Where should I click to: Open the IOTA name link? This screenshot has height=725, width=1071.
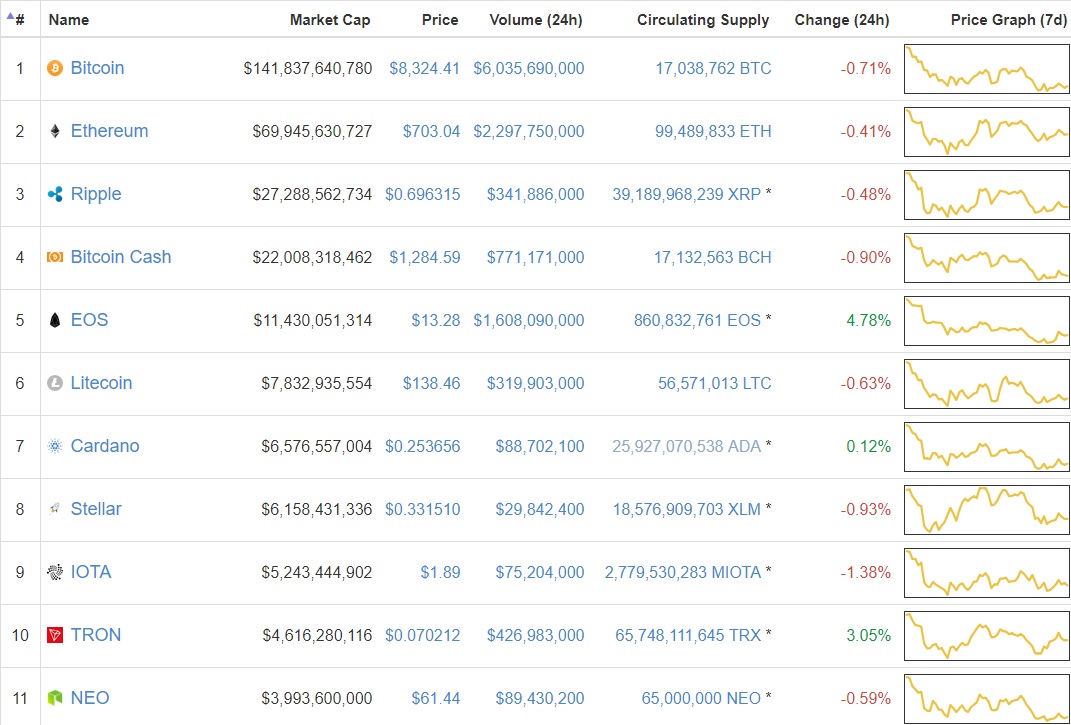[91, 572]
